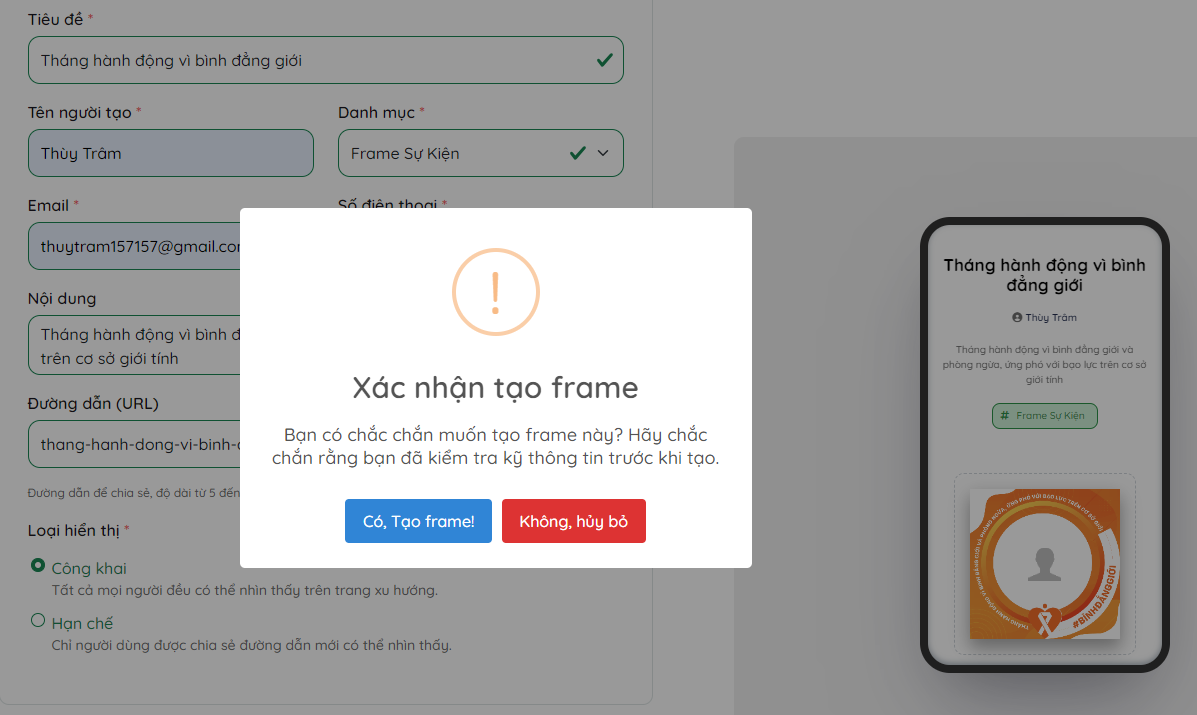
Task: Expand the Danh mục dropdown chevron
Action: (603, 153)
